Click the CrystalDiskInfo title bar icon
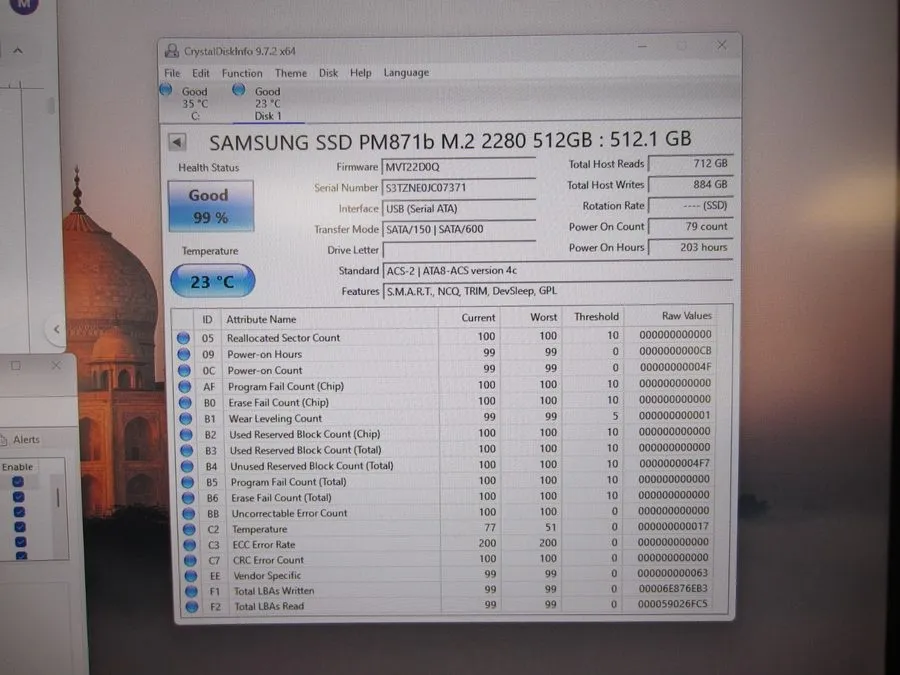Image resolution: width=900 pixels, height=675 pixels. coord(171,51)
